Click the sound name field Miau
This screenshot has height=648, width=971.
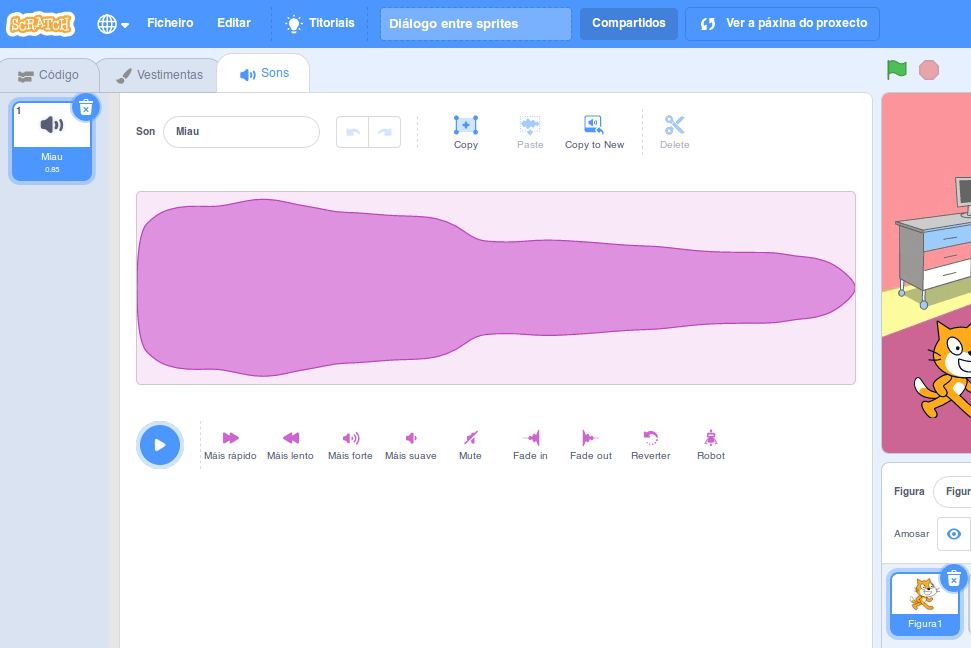point(241,131)
